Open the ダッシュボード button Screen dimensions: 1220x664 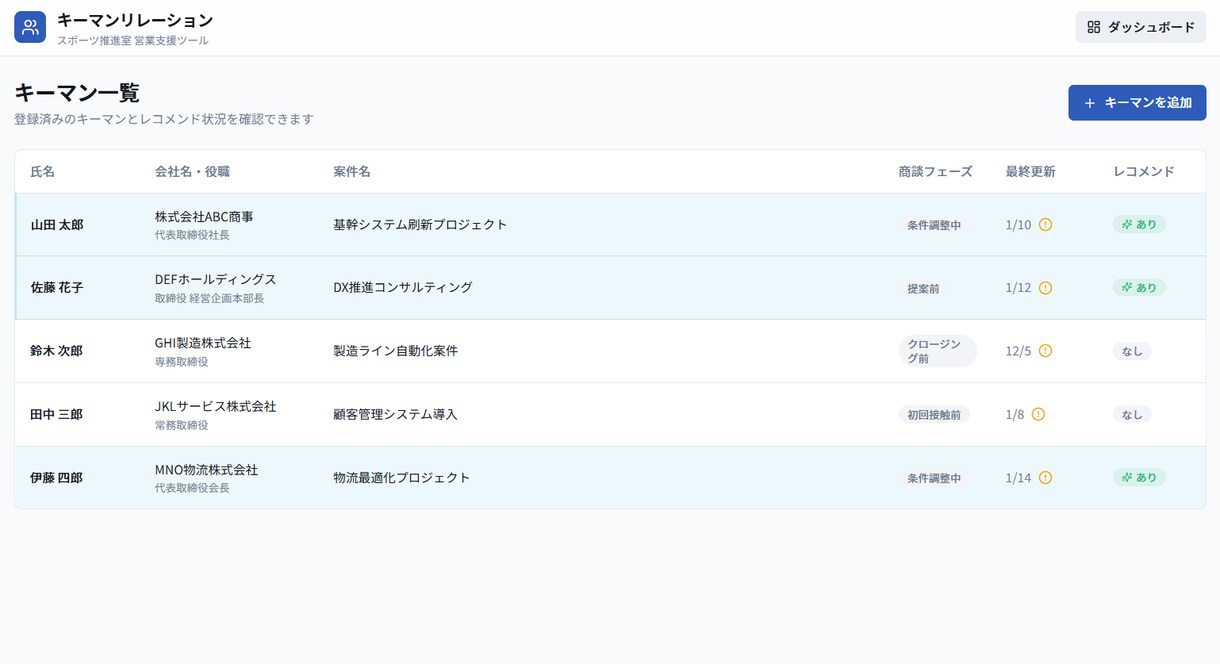1141,27
